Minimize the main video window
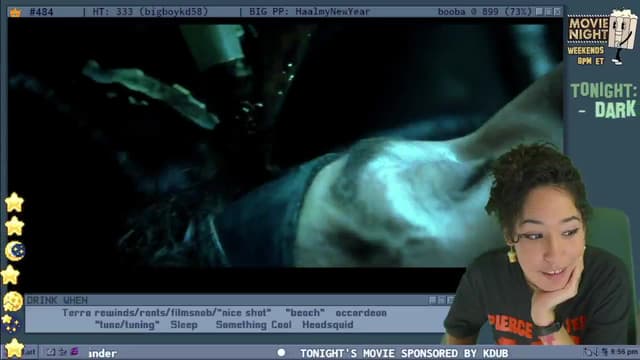Image resolution: width=640 pixels, height=360 pixels. click(x=539, y=11)
